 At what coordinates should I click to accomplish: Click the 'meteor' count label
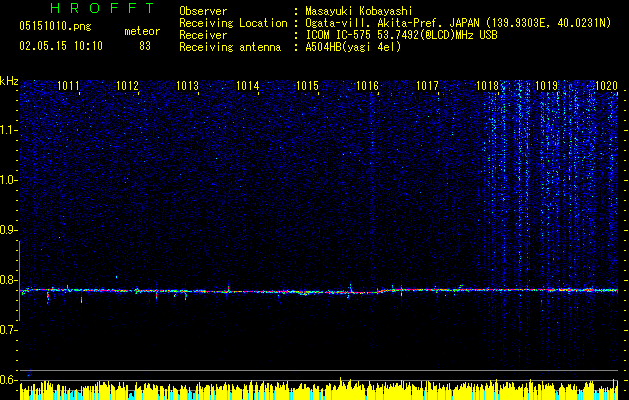142,31
